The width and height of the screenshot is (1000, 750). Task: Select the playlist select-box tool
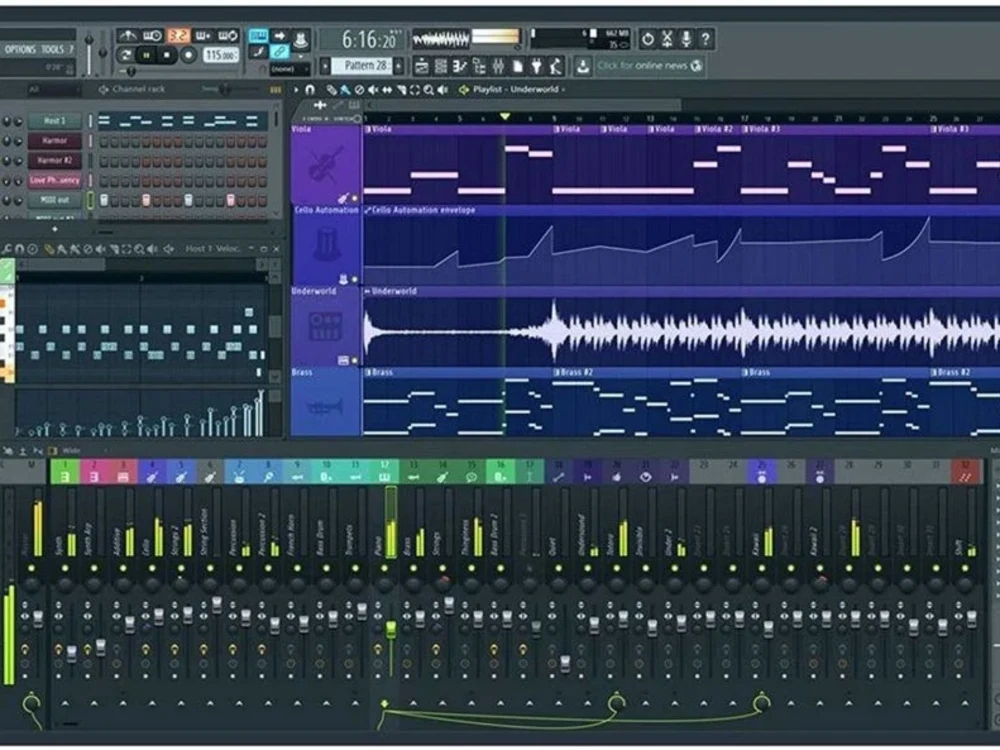tap(415, 90)
